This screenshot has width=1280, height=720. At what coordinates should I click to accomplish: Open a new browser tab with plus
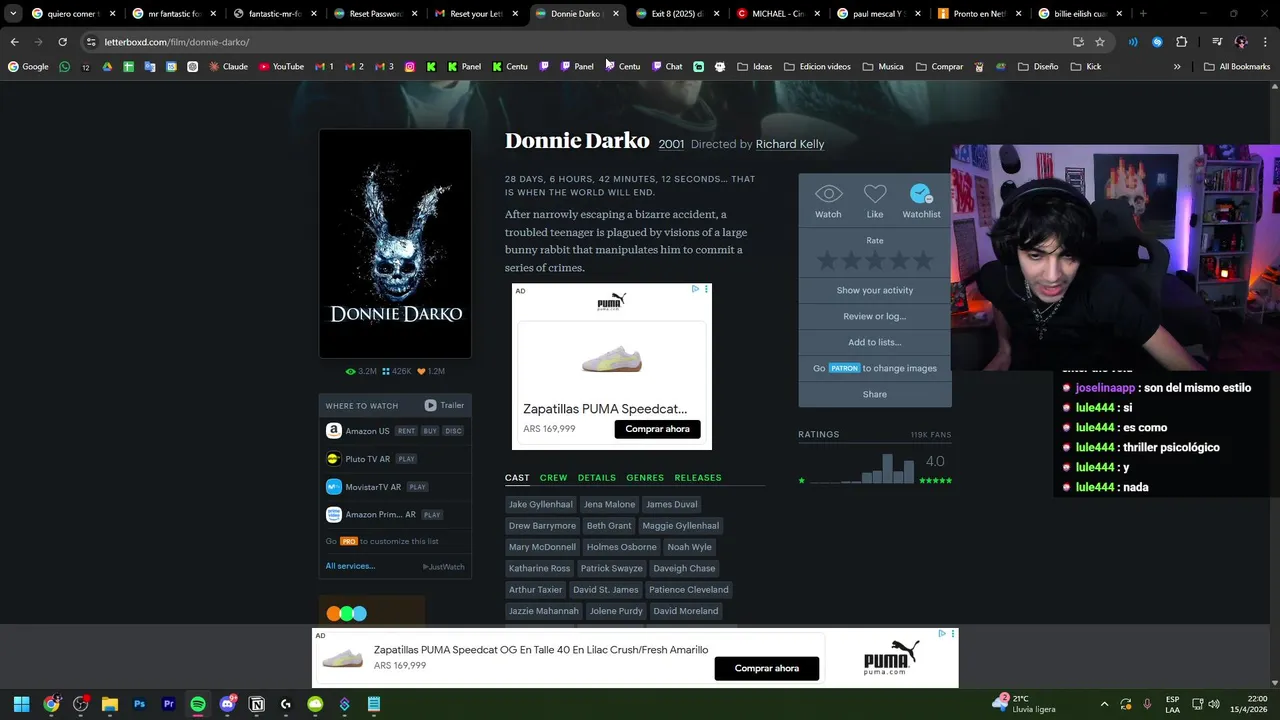coord(1143,14)
